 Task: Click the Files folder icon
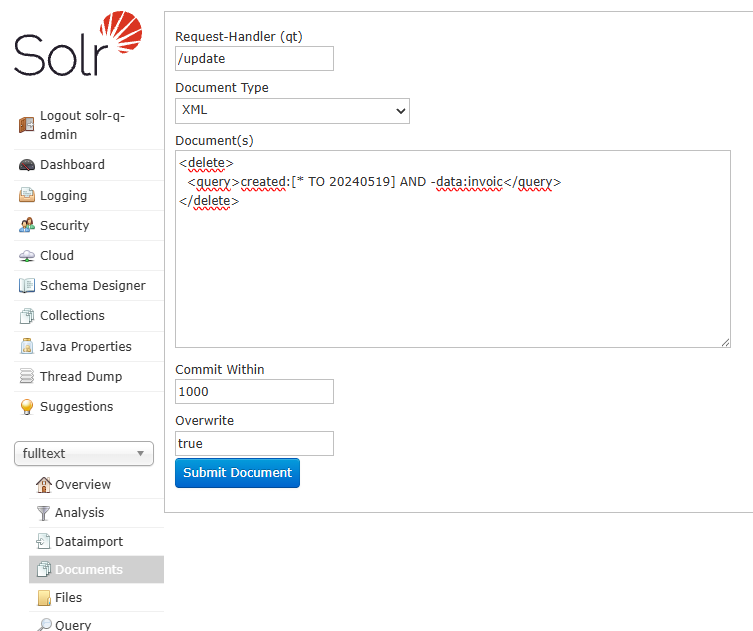(44, 598)
